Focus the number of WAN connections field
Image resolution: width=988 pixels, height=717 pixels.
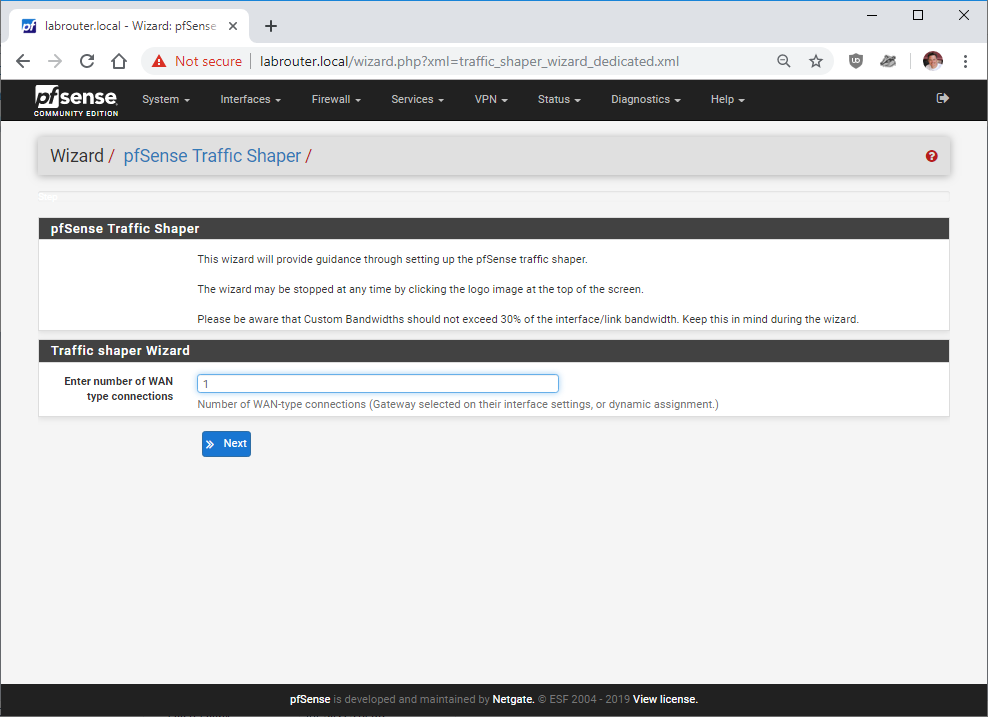coord(377,384)
